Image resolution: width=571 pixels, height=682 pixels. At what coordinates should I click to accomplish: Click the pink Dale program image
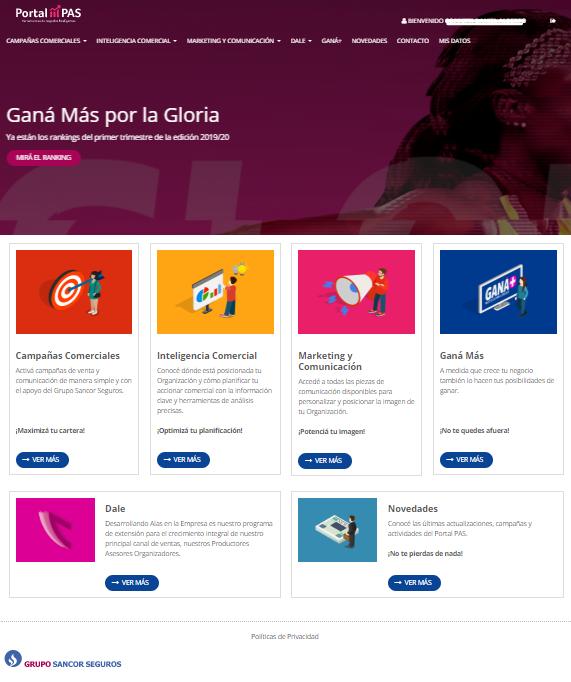55,530
